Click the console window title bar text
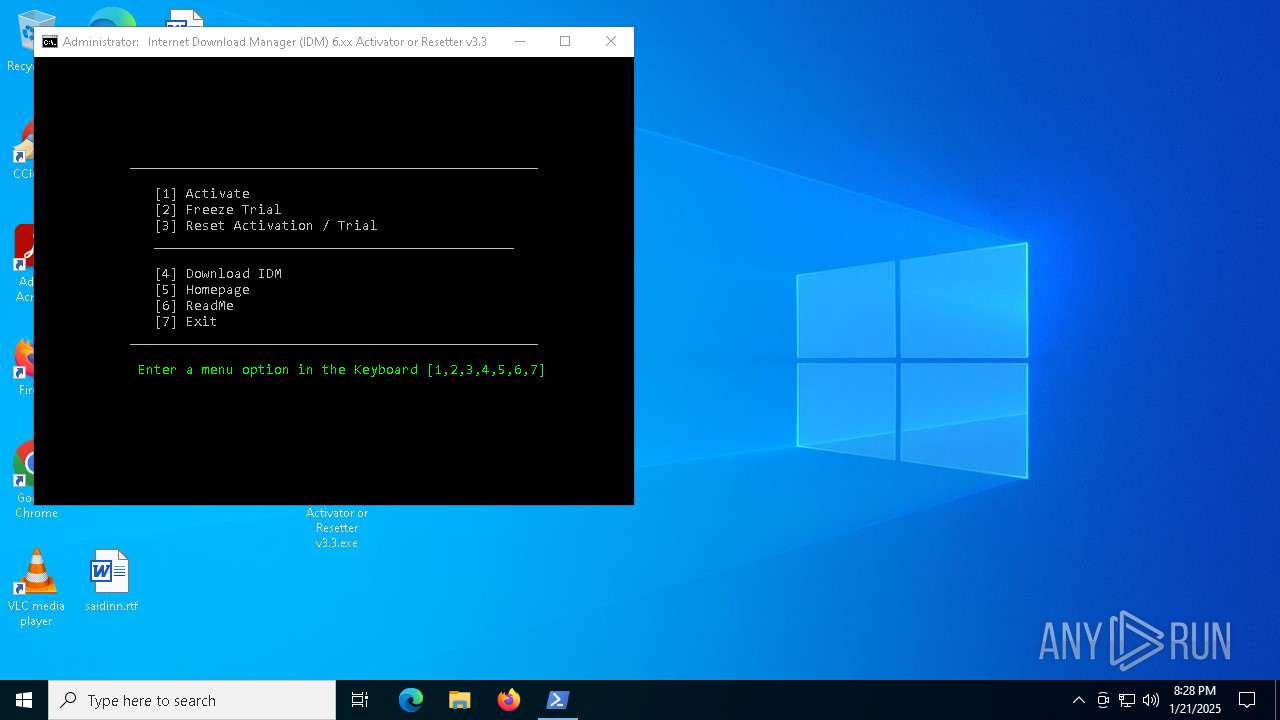The width and height of the screenshot is (1280, 720). pyautogui.click(x=275, y=42)
